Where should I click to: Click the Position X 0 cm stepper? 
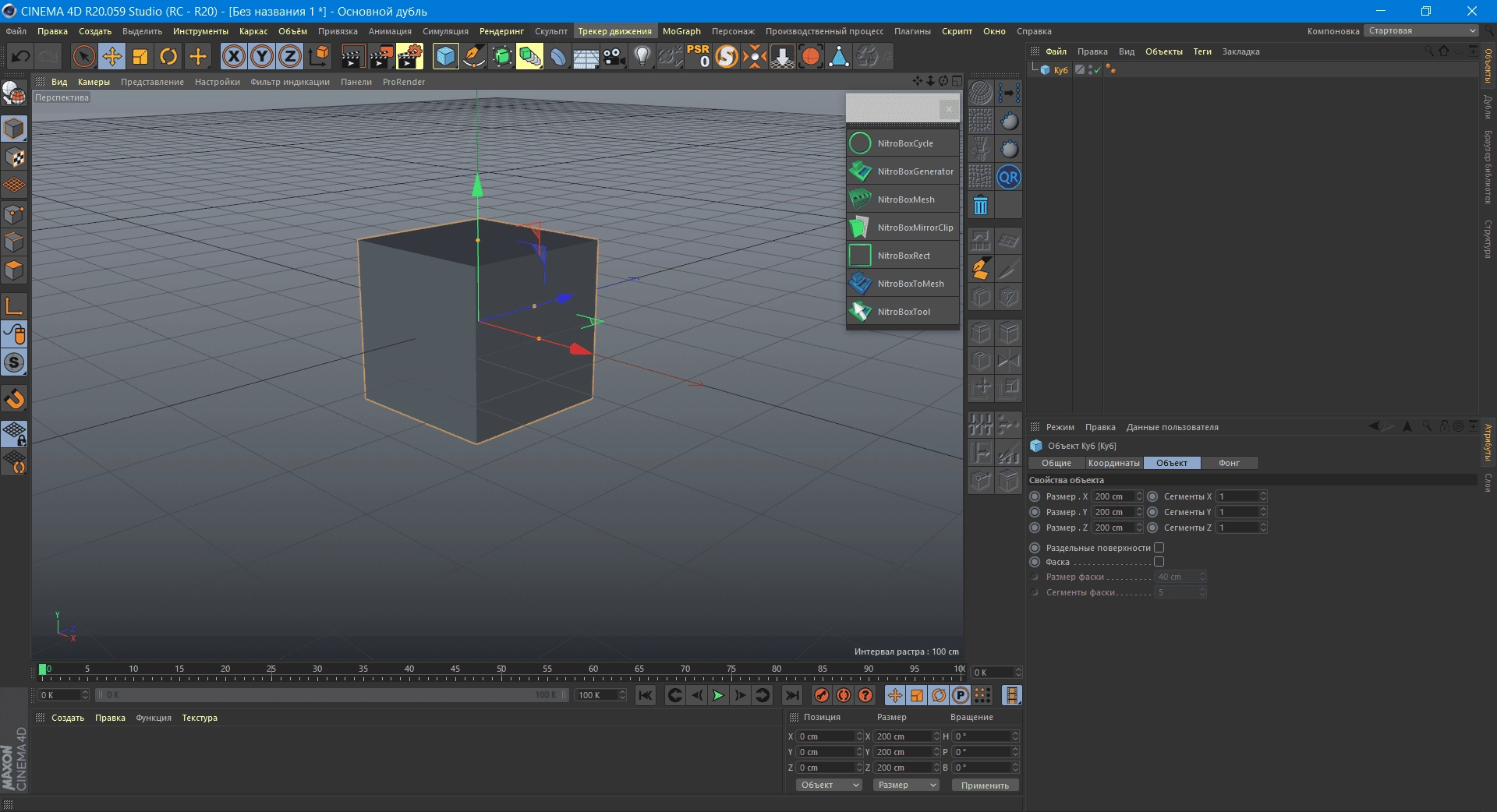tap(859, 736)
